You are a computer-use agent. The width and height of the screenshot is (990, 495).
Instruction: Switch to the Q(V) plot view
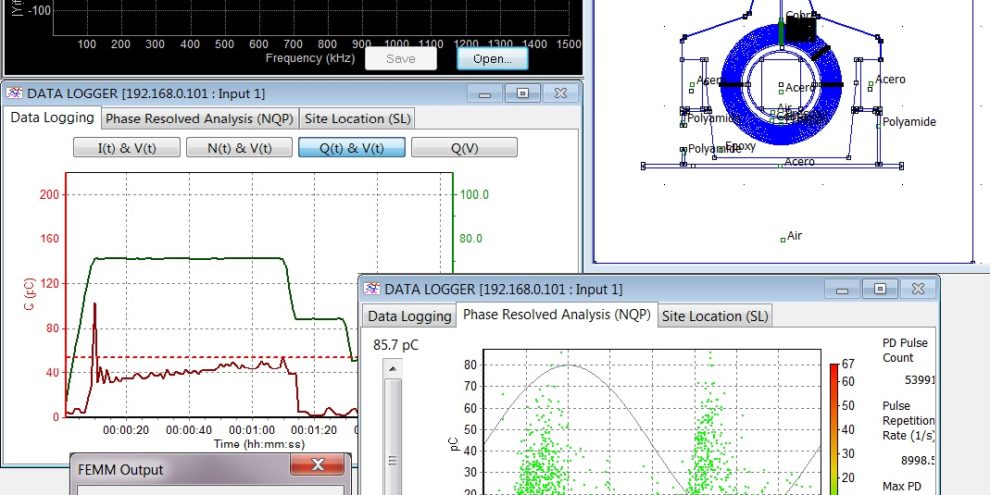click(464, 147)
